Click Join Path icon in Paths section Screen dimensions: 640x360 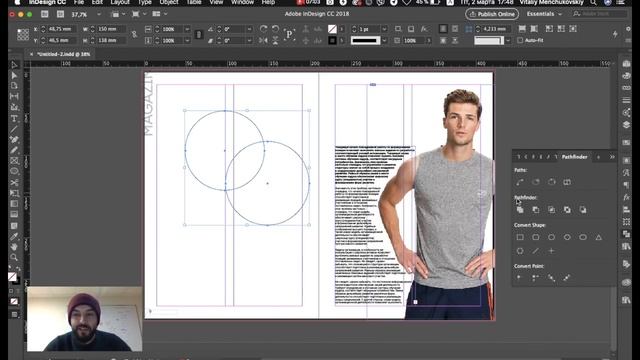(x=520, y=182)
